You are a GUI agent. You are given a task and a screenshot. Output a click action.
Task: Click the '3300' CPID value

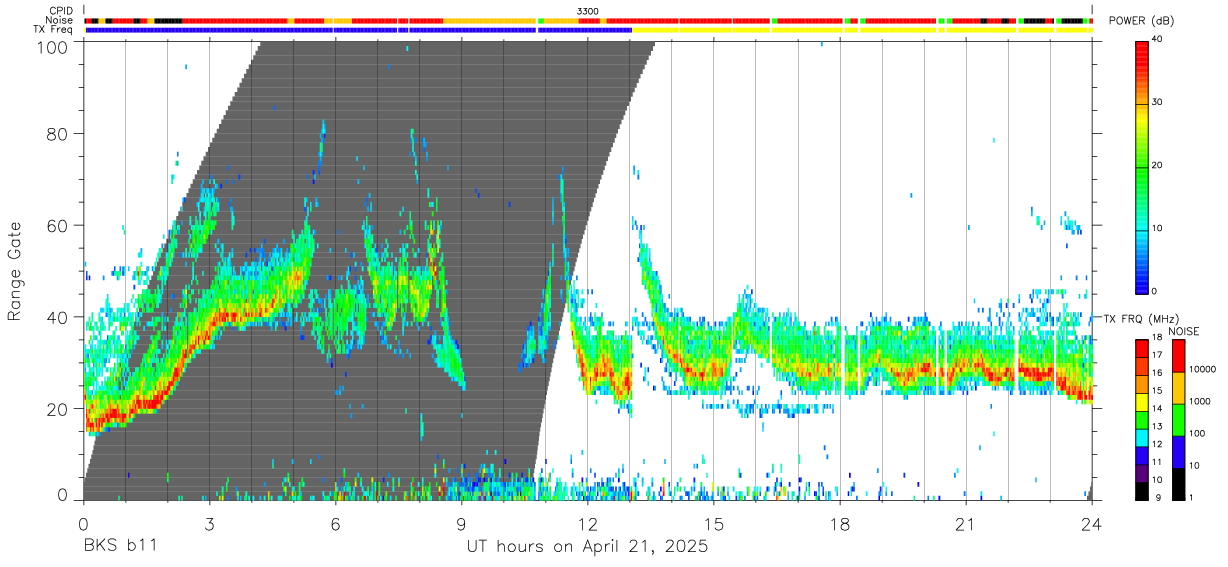pyautogui.click(x=588, y=11)
